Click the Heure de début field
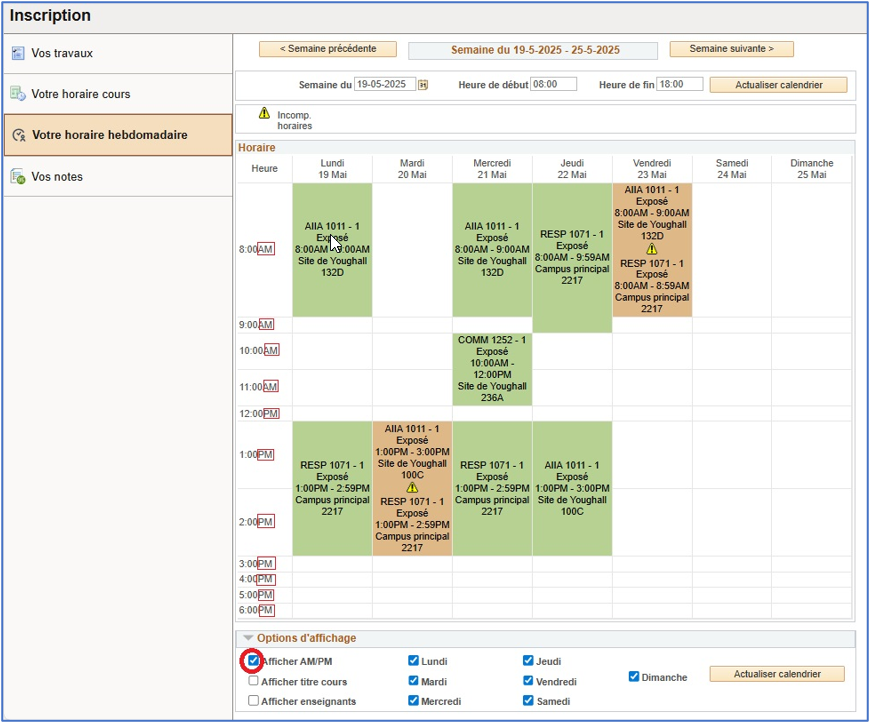870x724 pixels. [554, 85]
